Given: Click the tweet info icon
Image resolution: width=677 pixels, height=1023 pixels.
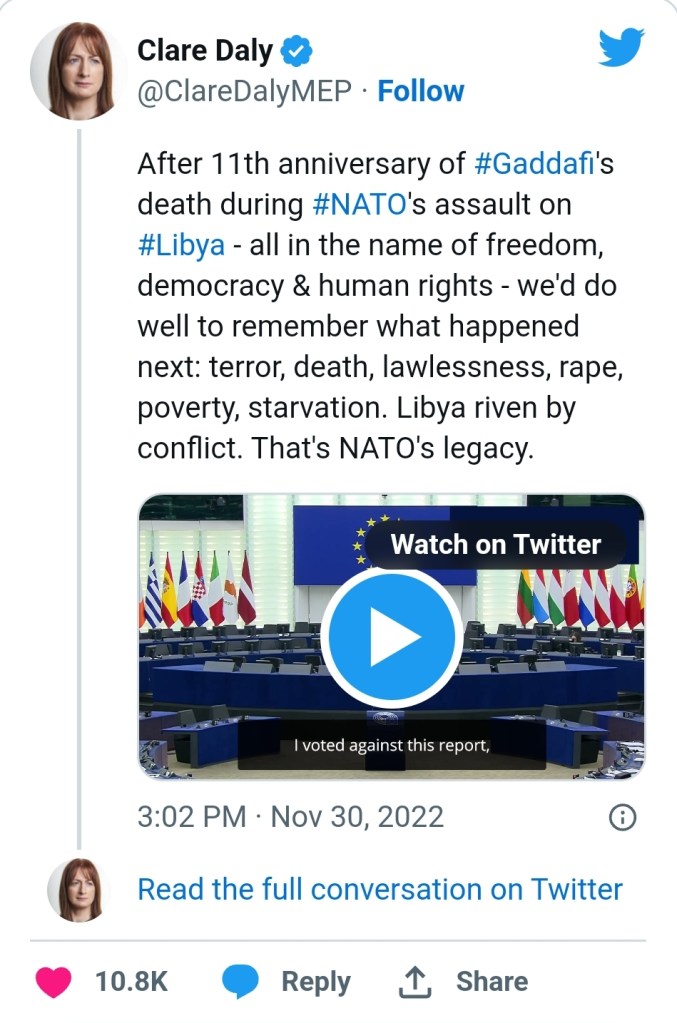Looking at the screenshot, I should pyautogui.click(x=622, y=817).
